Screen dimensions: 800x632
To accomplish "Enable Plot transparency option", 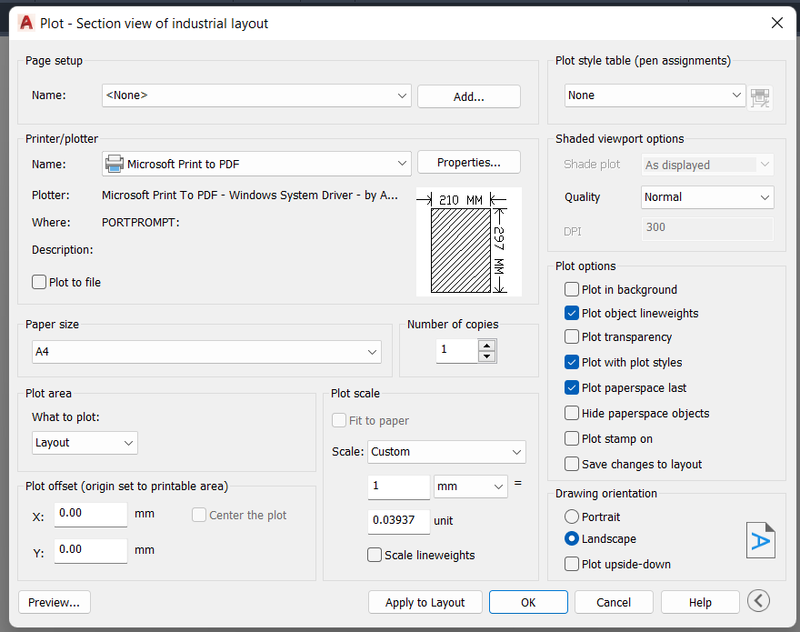I will pos(571,337).
